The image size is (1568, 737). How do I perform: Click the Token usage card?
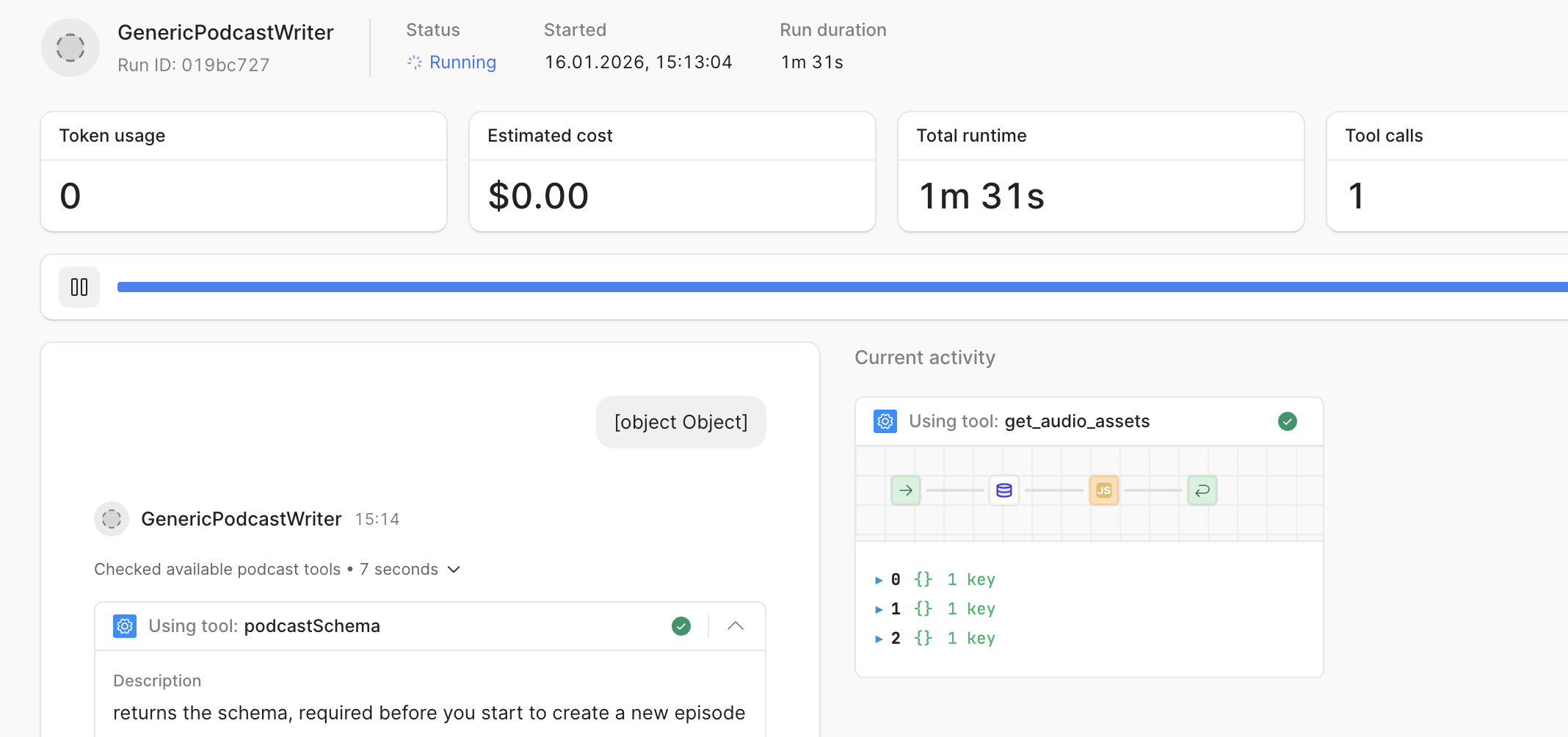click(244, 172)
